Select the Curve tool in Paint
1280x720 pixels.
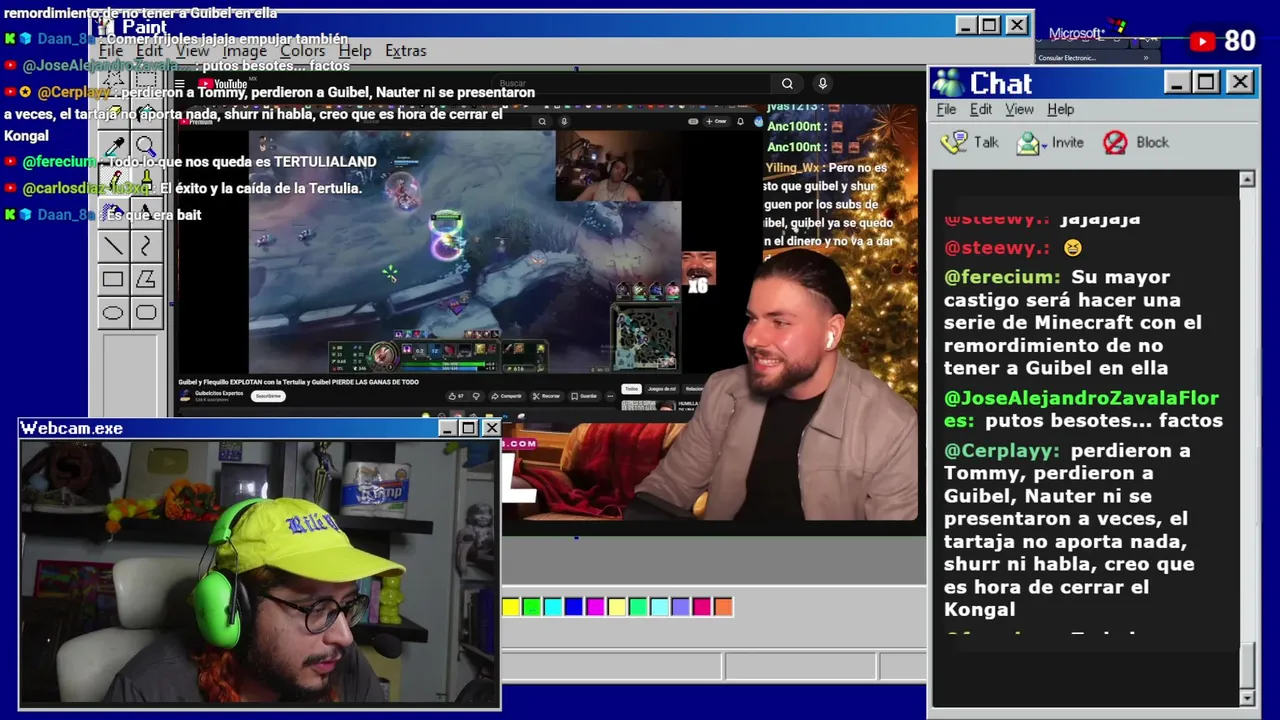click(x=146, y=246)
